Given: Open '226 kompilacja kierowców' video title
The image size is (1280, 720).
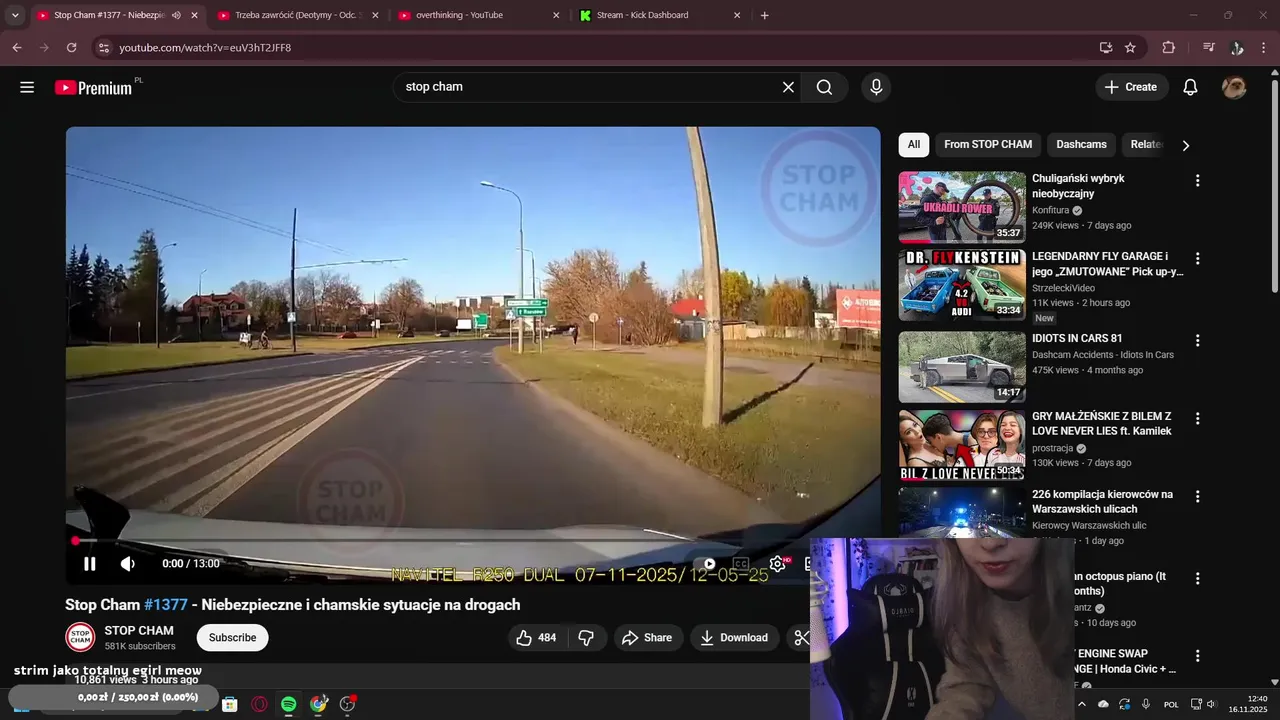Looking at the screenshot, I should [1102, 502].
